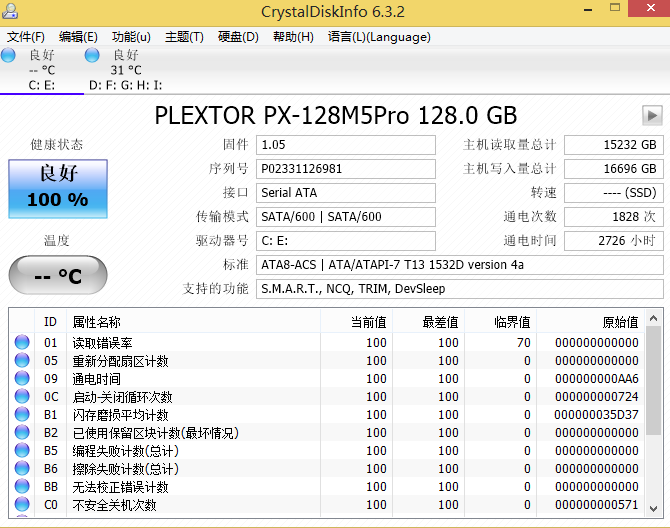Click the drive letter field C: E:
Viewport: 670px width, 528px height.
346,241
